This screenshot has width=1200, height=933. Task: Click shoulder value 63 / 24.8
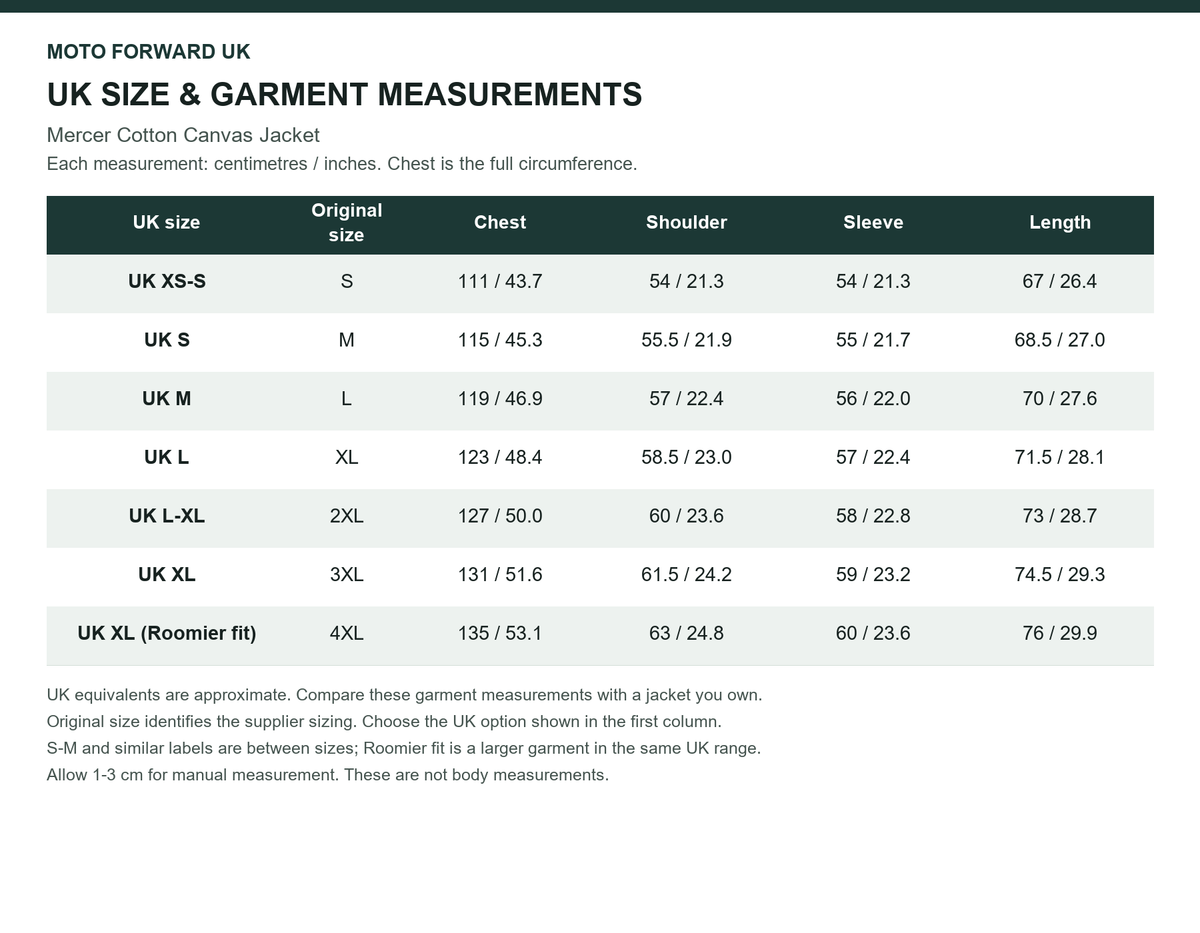tap(686, 633)
